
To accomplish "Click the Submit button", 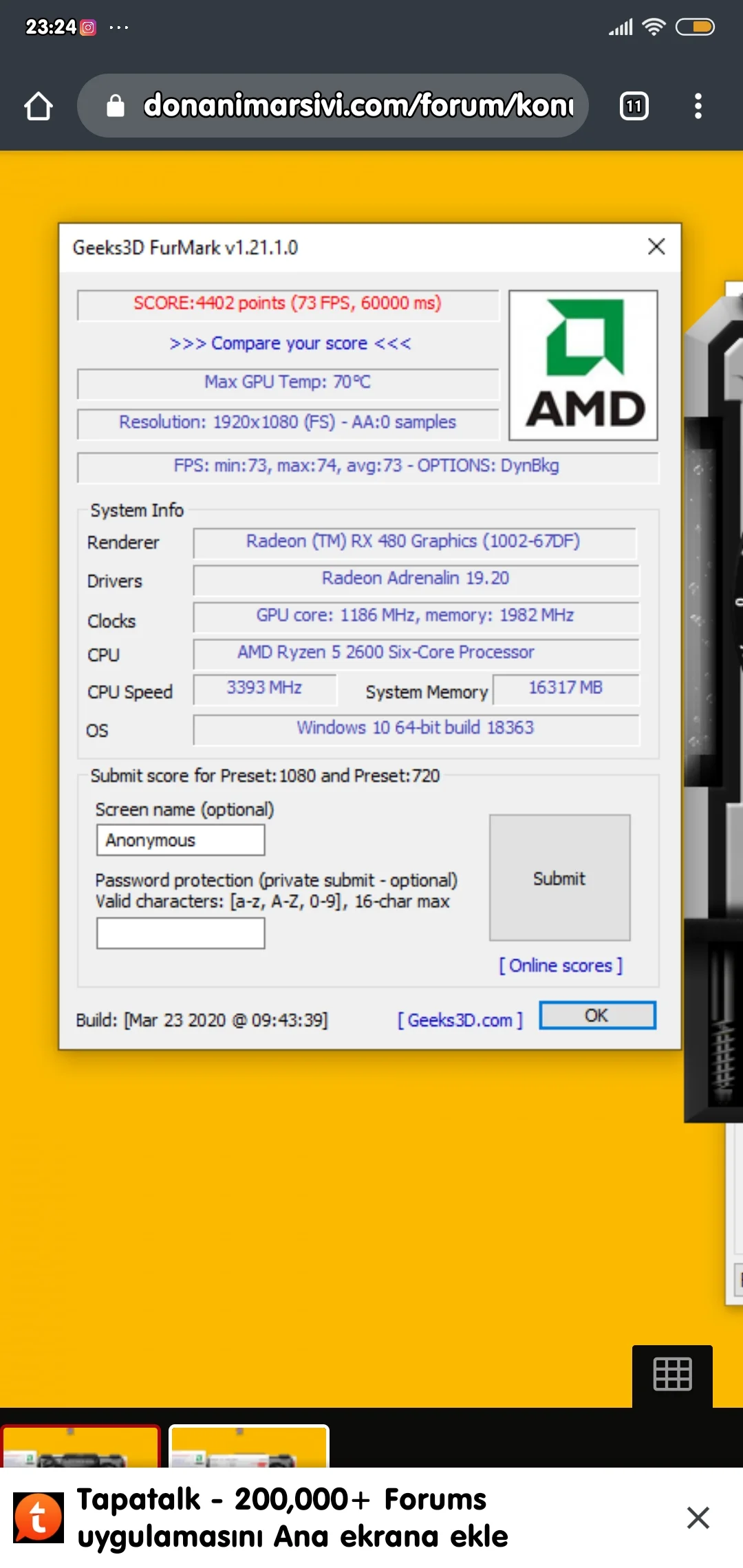I will pos(559,878).
